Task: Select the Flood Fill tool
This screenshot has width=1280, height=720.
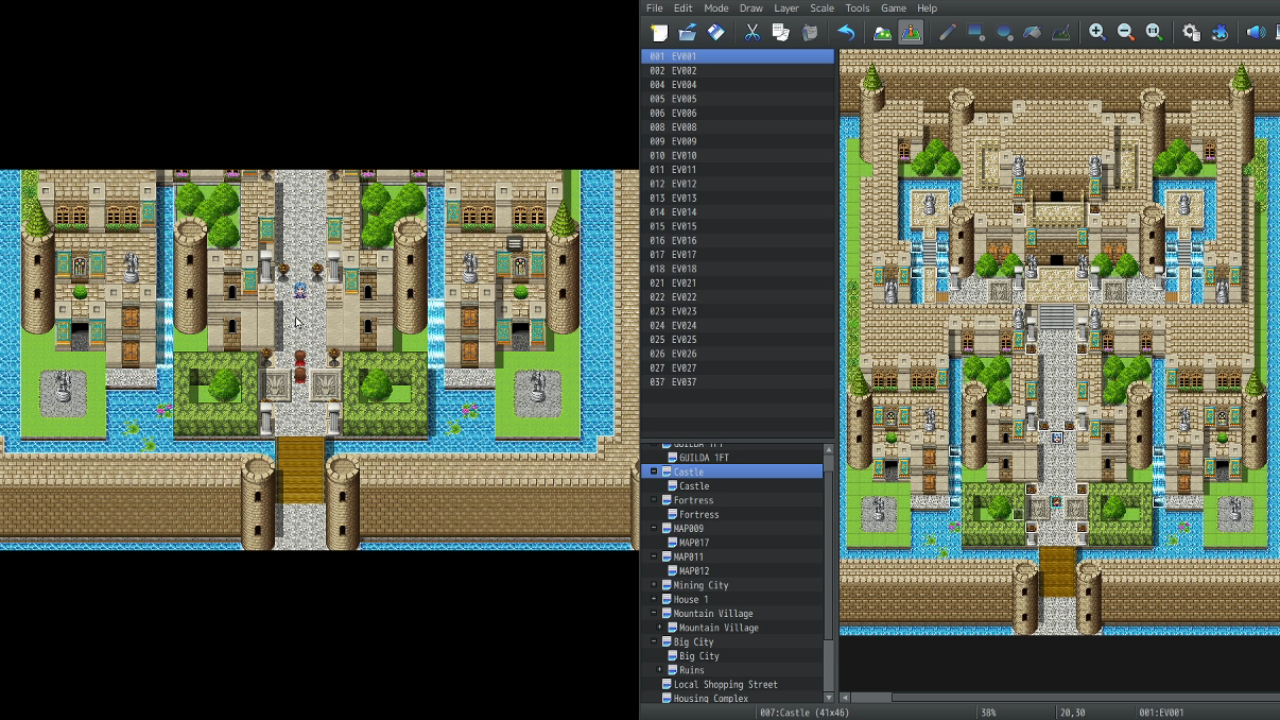Action: click(x=1032, y=33)
